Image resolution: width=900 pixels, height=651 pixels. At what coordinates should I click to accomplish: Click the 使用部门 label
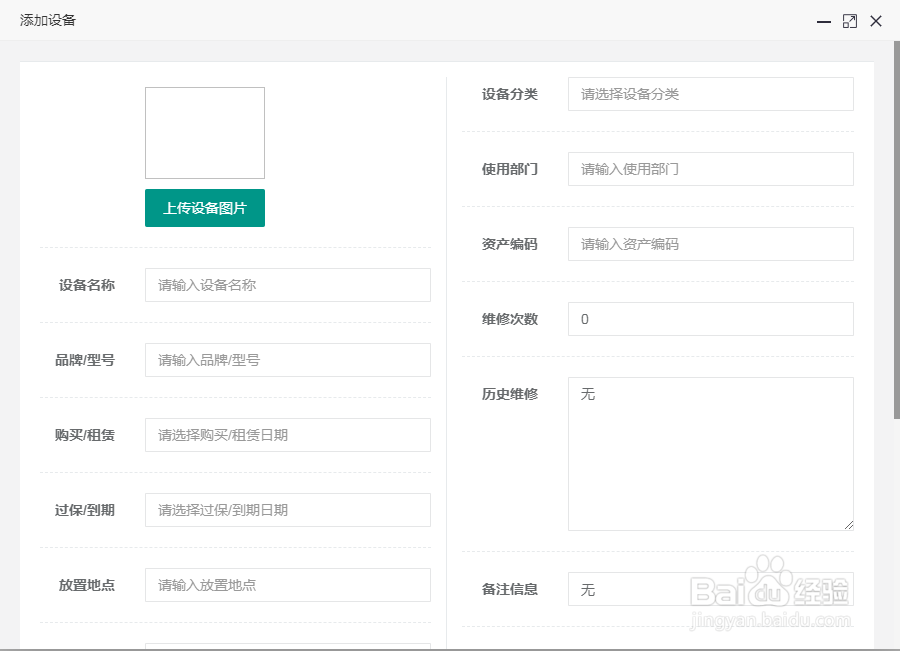(510, 169)
